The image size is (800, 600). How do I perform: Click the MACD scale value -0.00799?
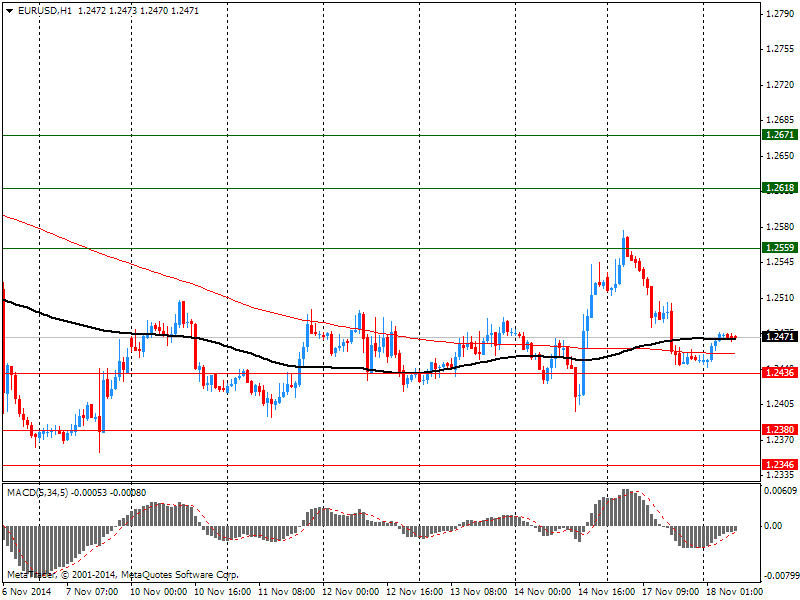[x=781, y=576]
